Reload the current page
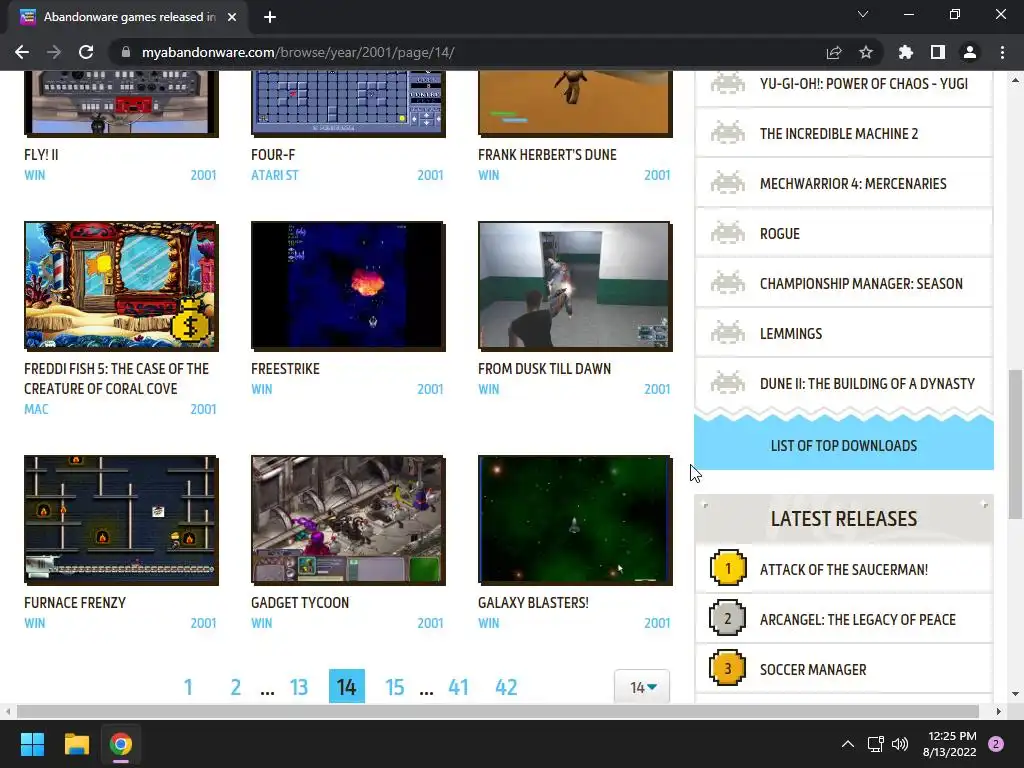This screenshot has height=768, width=1024. coord(86,52)
